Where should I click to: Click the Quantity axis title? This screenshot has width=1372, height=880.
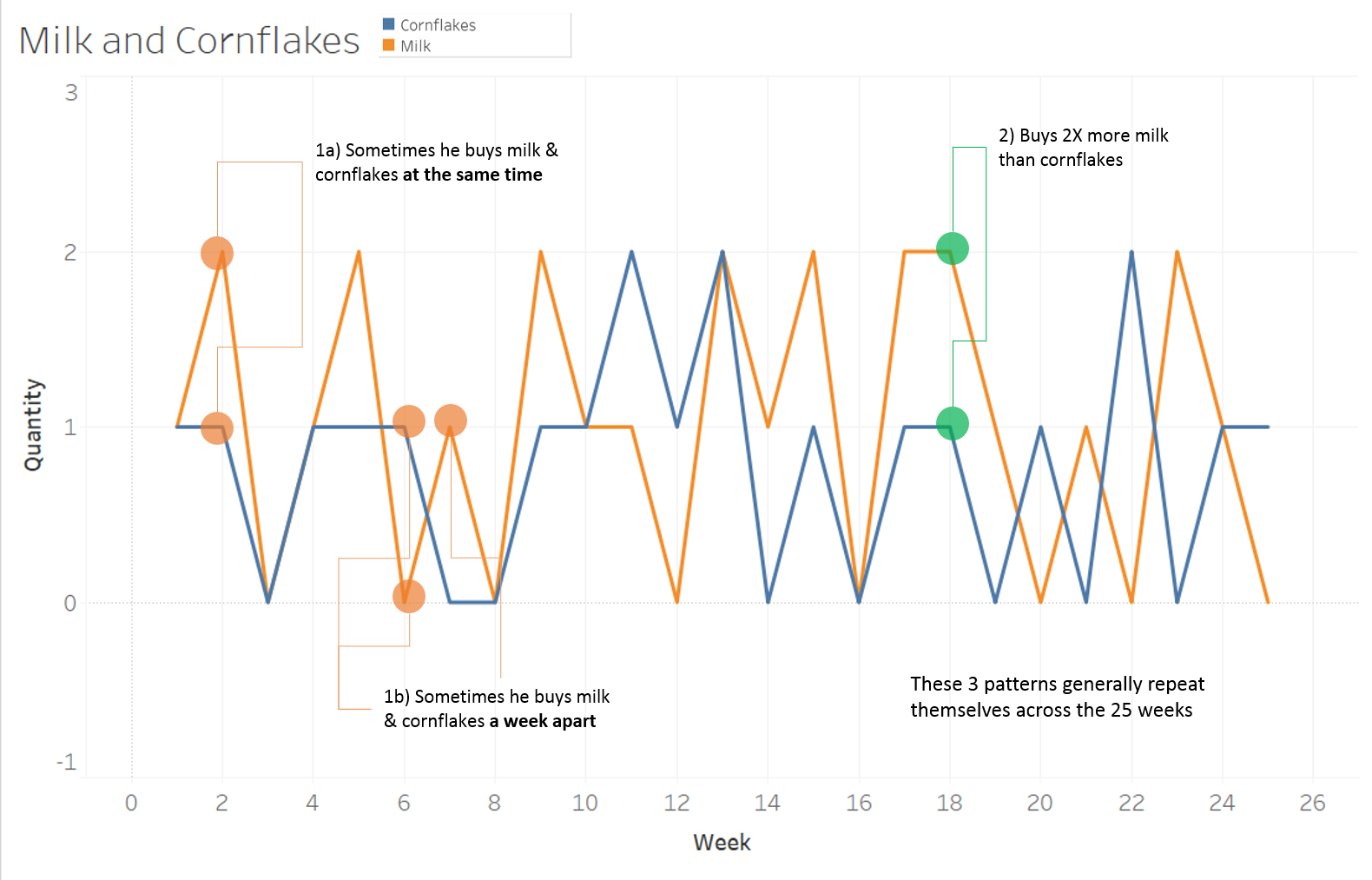[32, 425]
